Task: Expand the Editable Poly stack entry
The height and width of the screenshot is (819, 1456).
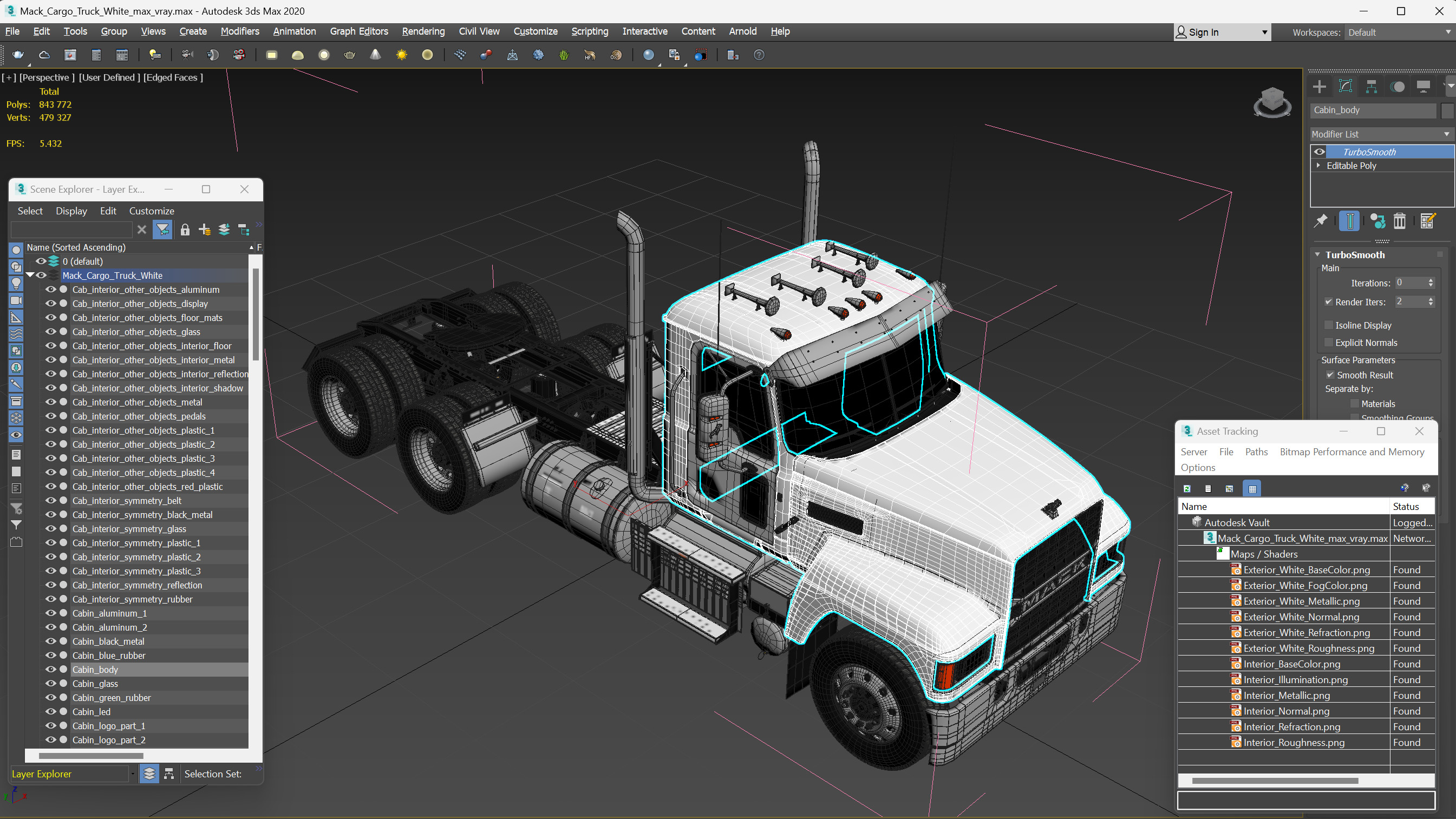Action: (1318, 166)
